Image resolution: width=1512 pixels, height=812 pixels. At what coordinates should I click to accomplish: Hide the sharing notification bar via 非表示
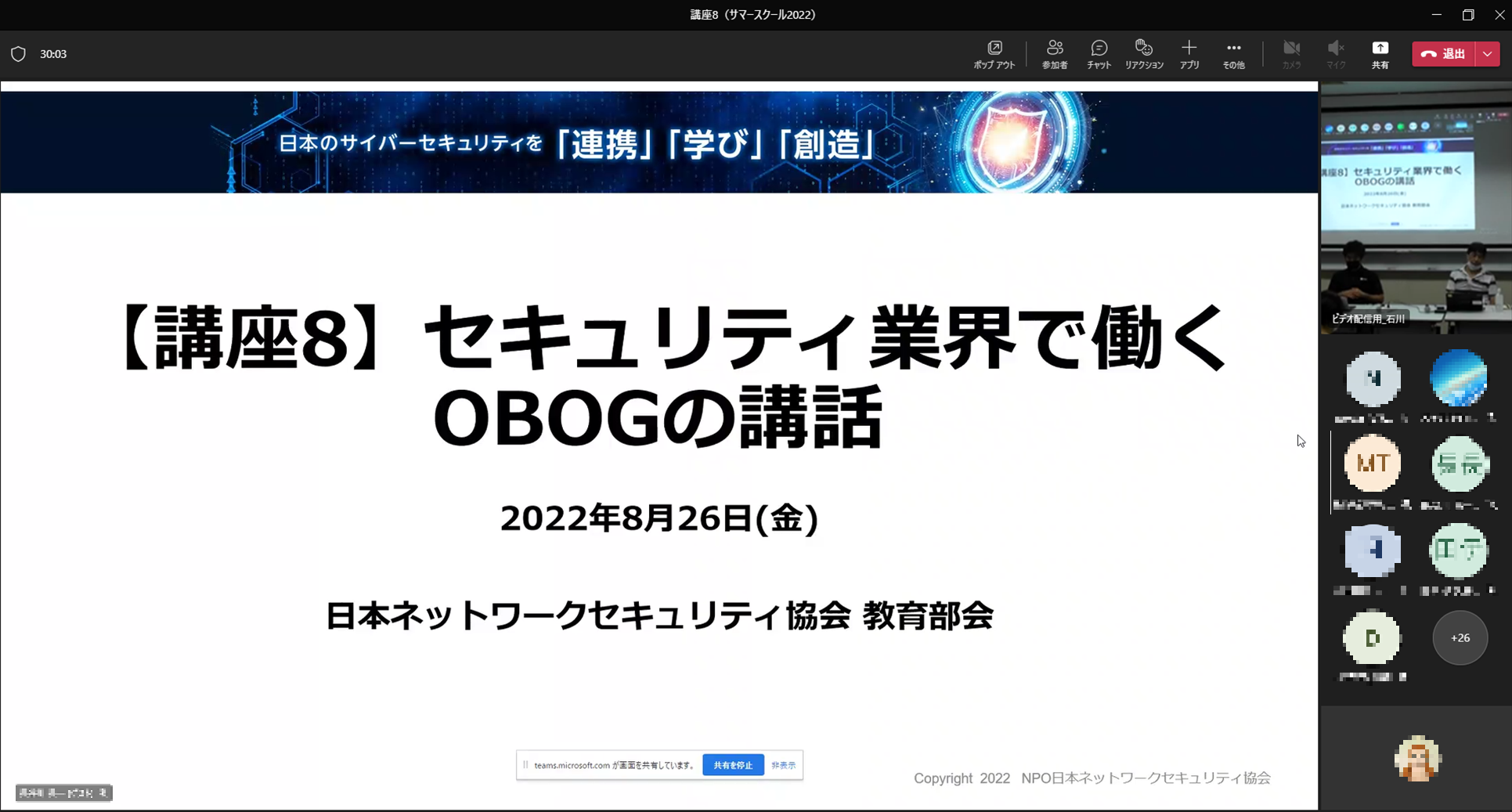783,765
